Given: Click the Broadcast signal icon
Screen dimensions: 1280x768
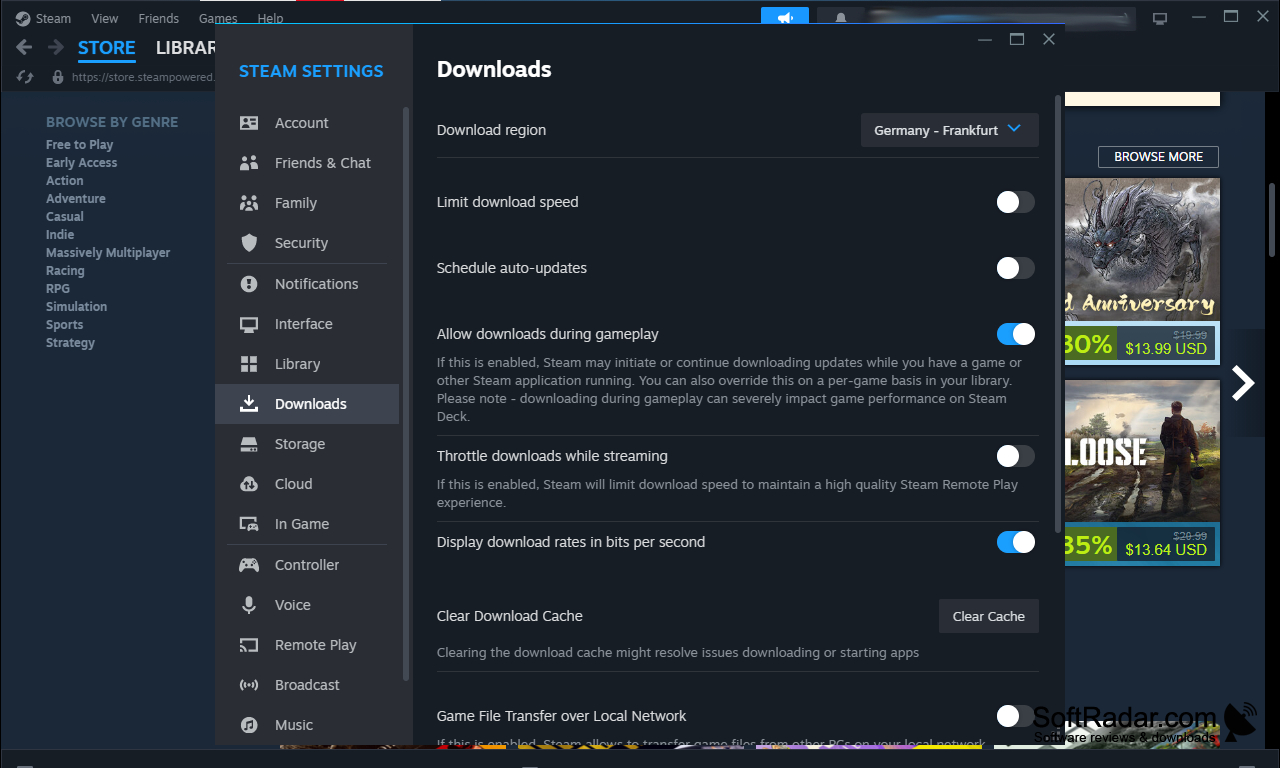Looking at the screenshot, I should click(x=249, y=685).
